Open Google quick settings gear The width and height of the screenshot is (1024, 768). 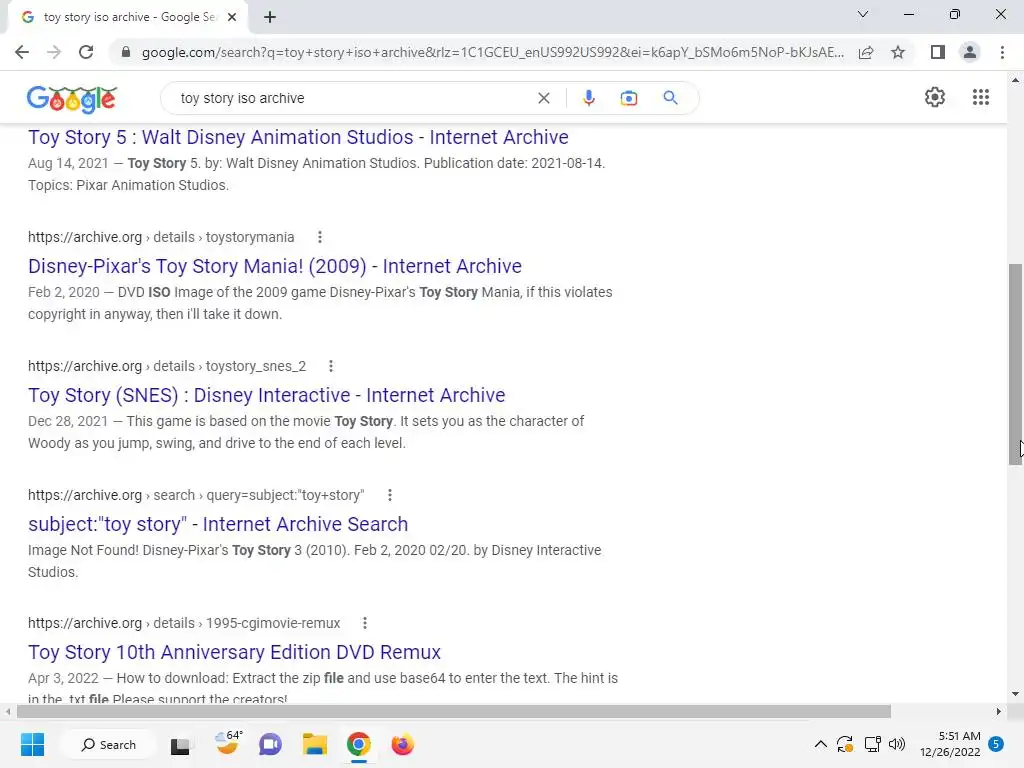click(x=935, y=97)
